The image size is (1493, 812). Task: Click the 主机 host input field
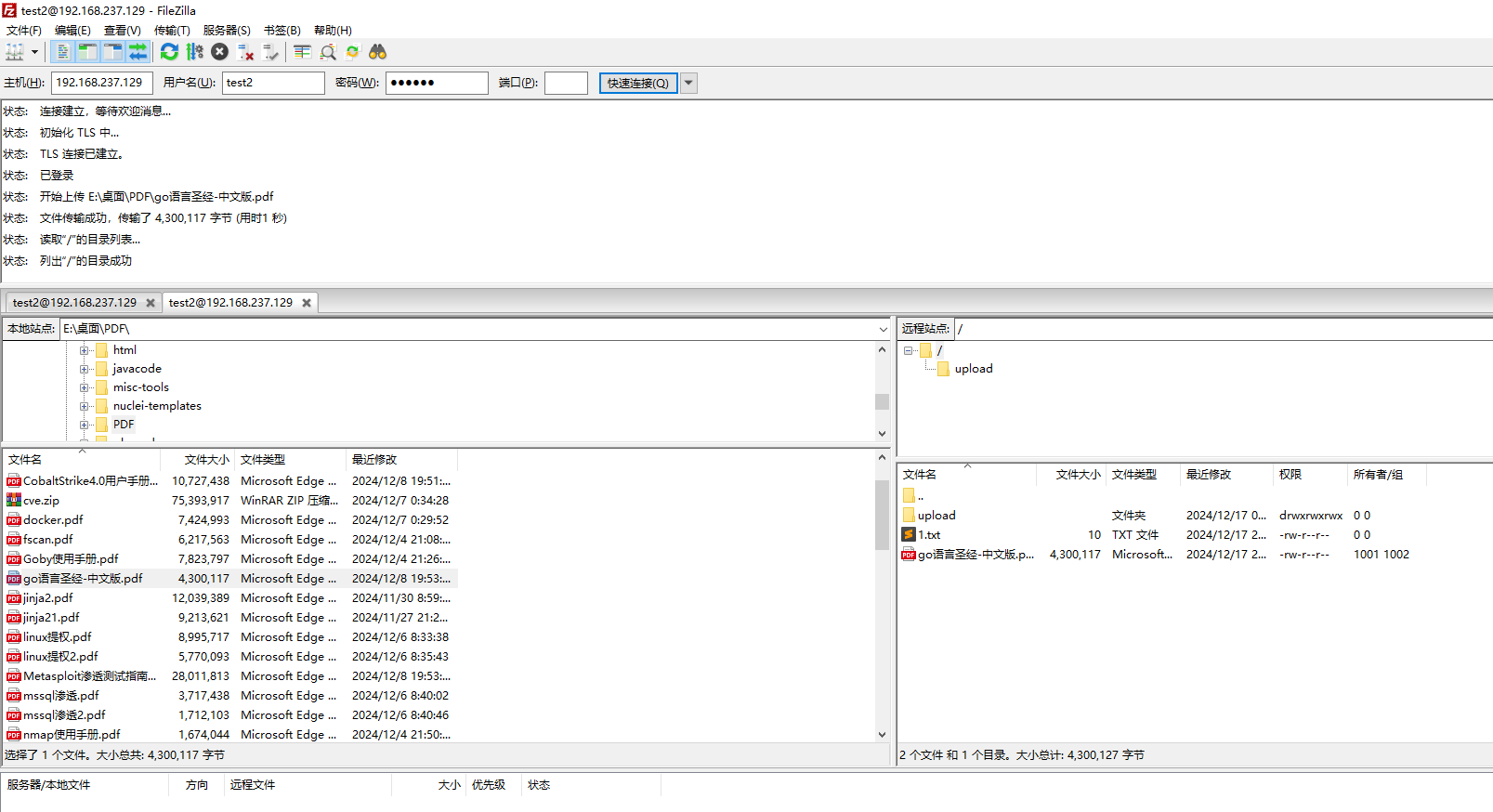[x=101, y=83]
